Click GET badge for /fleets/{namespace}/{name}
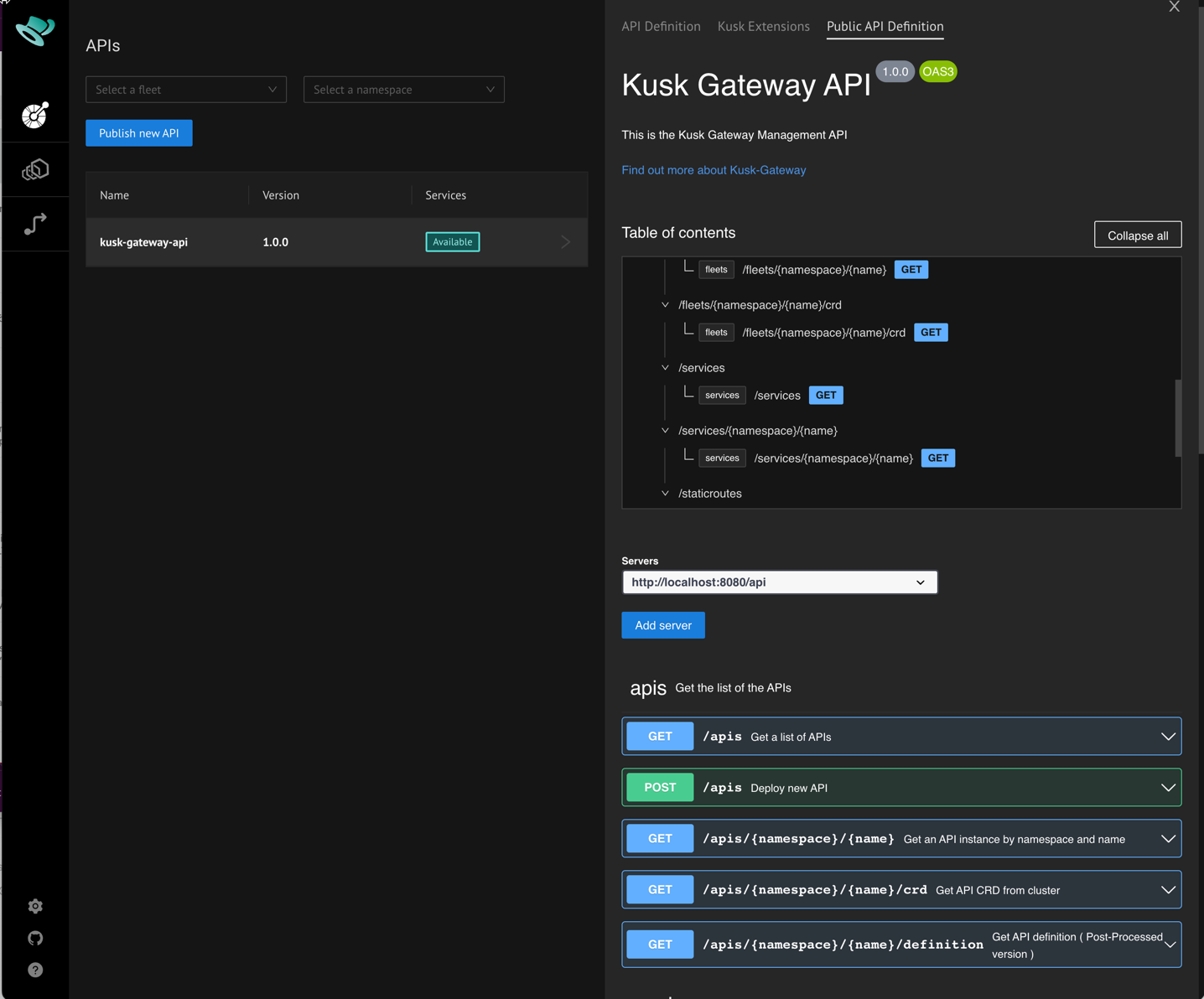 pos(911,270)
